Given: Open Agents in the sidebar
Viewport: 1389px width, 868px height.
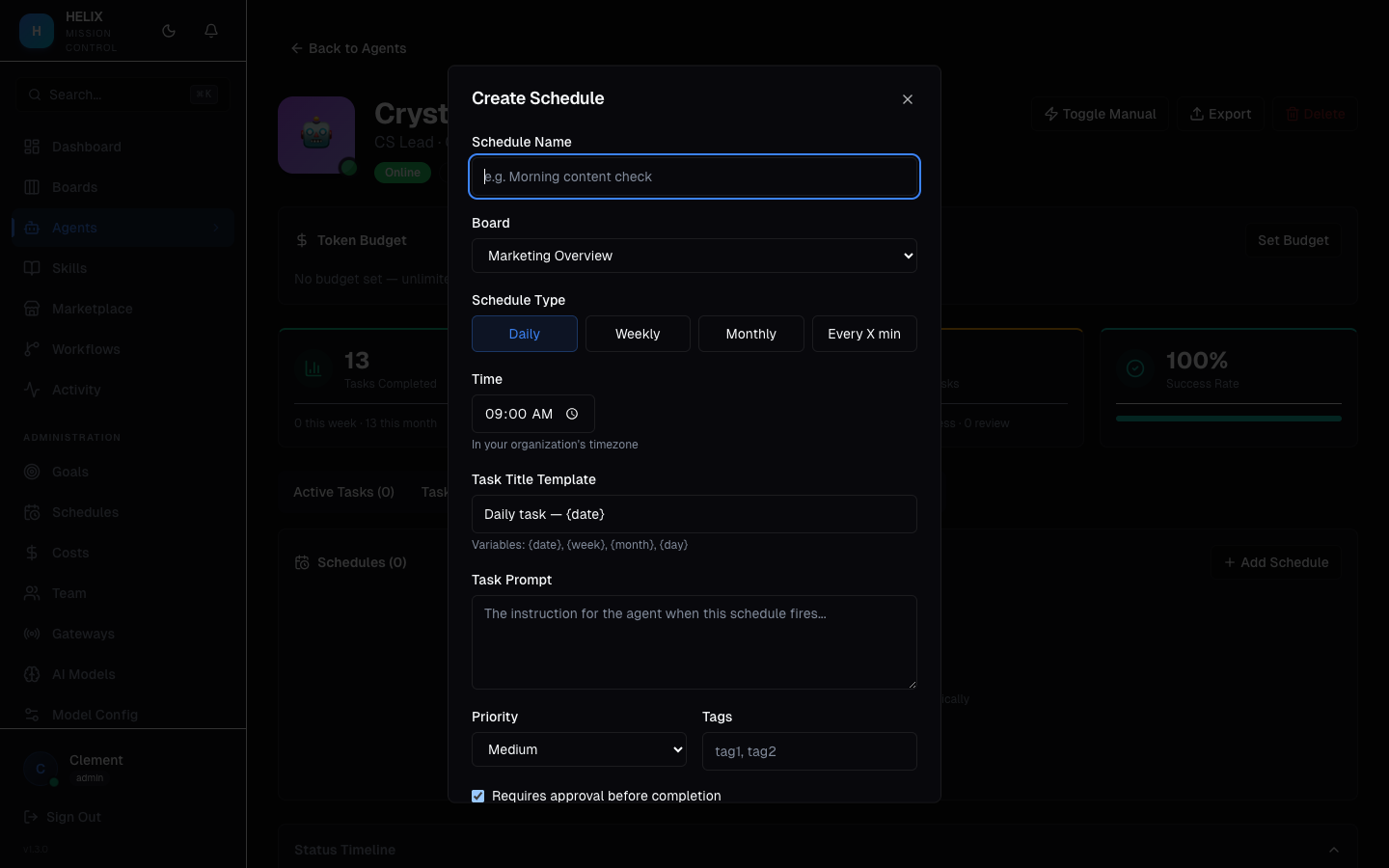Looking at the screenshot, I should (123, 228).
